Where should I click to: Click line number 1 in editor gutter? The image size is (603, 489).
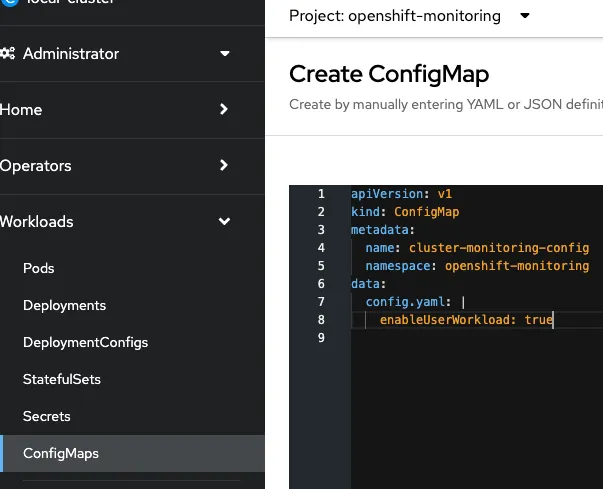[321, 194]
